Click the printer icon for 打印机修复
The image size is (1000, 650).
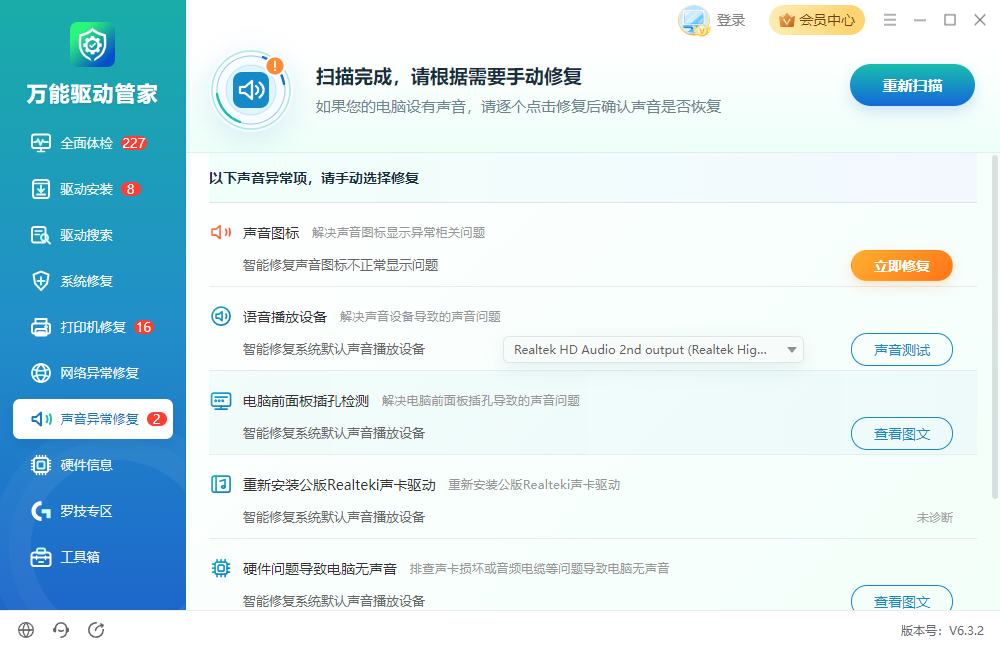[41, 327]
